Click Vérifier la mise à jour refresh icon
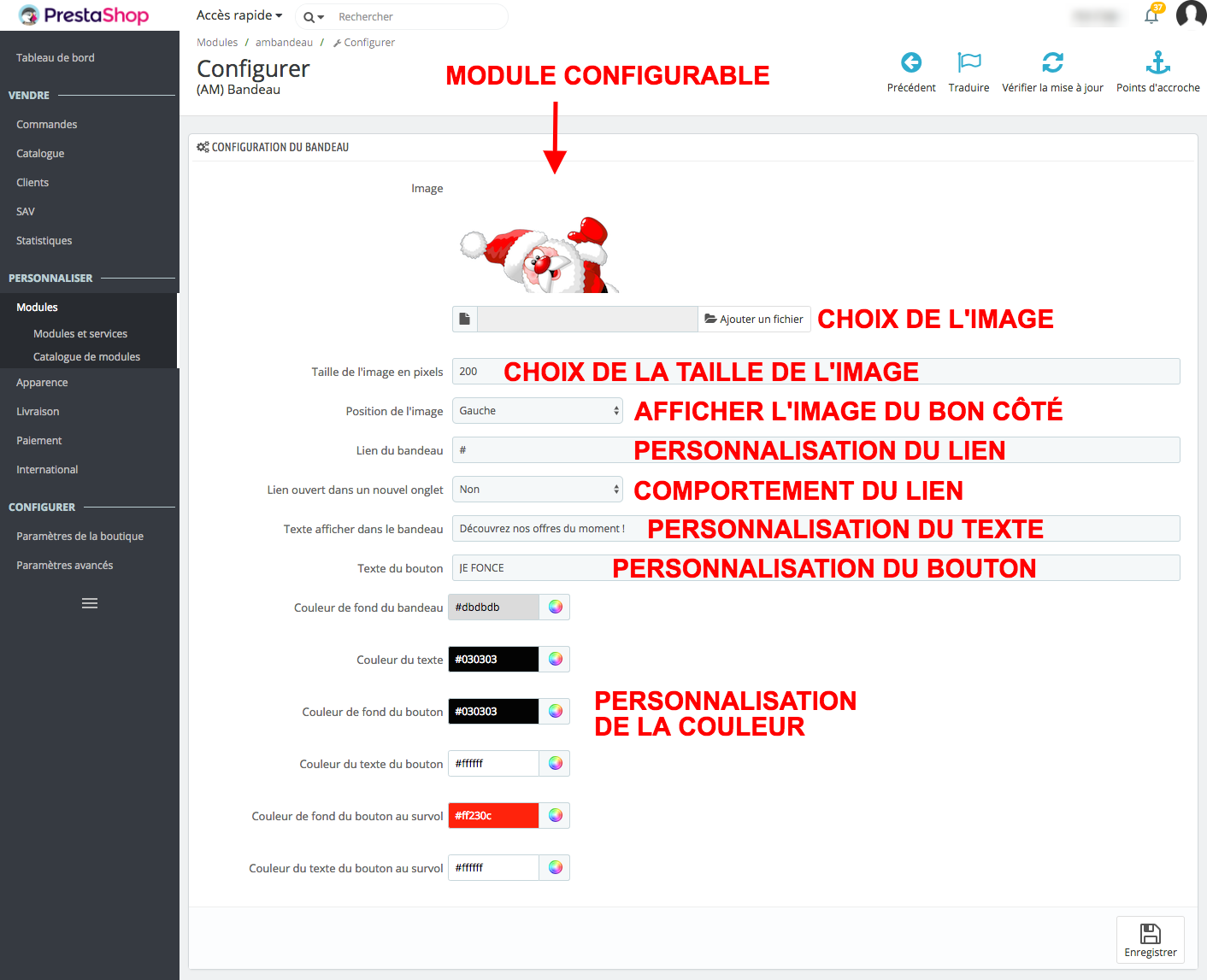 point(1052,62)
